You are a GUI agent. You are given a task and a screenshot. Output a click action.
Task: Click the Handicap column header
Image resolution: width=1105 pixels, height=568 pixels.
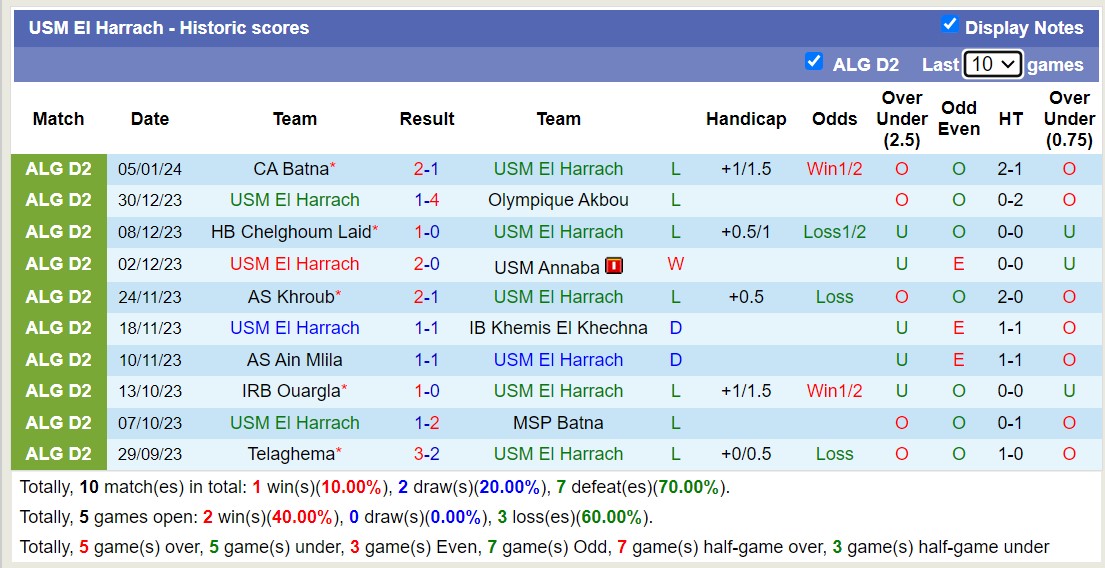(x=746, y=119)
